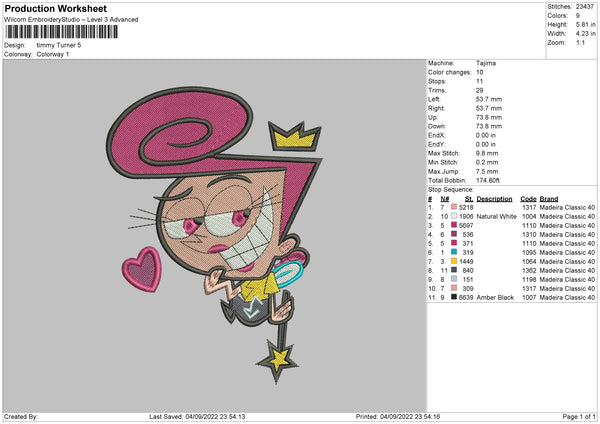Click the Machine value Tajima
The height and width of the screenshot is (424, 600).
pyautogui.click(x=486, y=63)
